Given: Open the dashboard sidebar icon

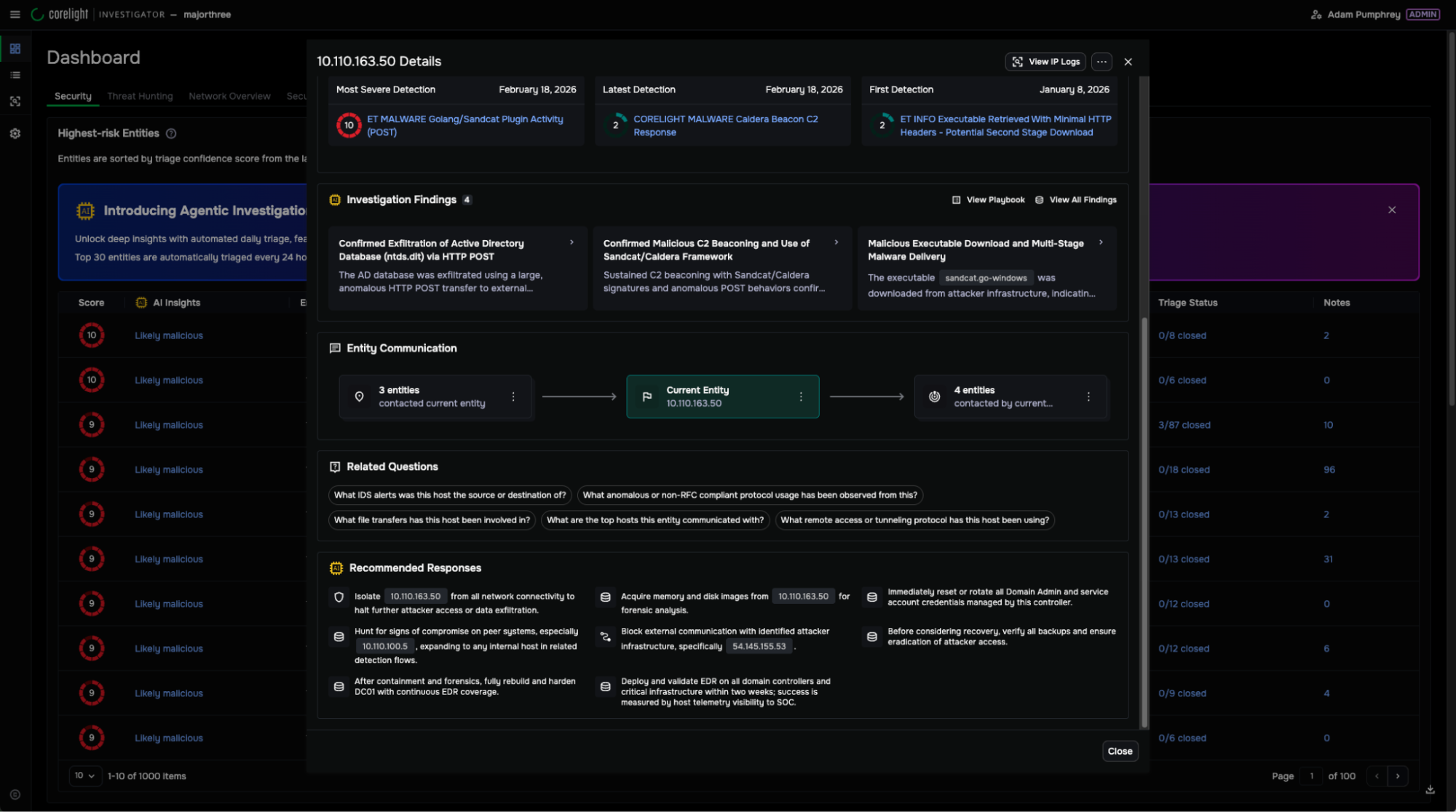Looking at the screenshot, I should tap(15, 49).
